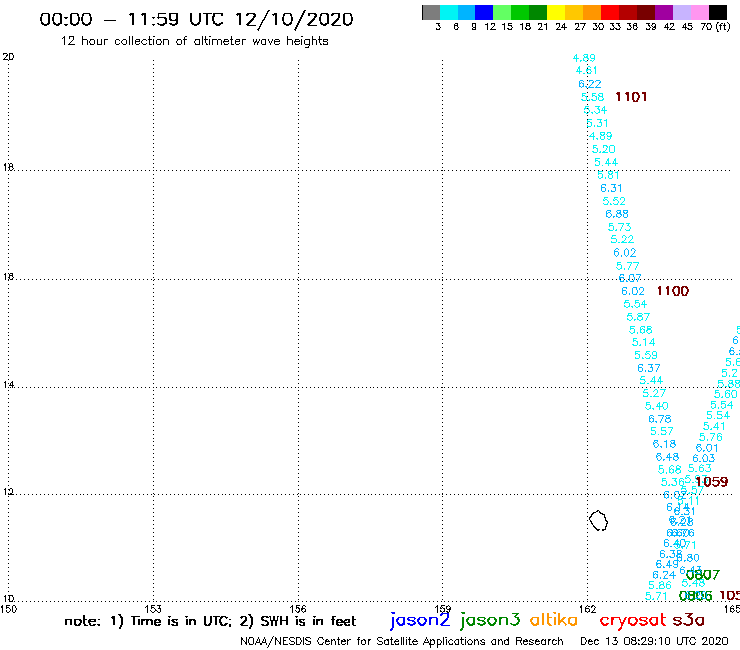
Task: Click the wave height value 5.27
Action: 654,393
